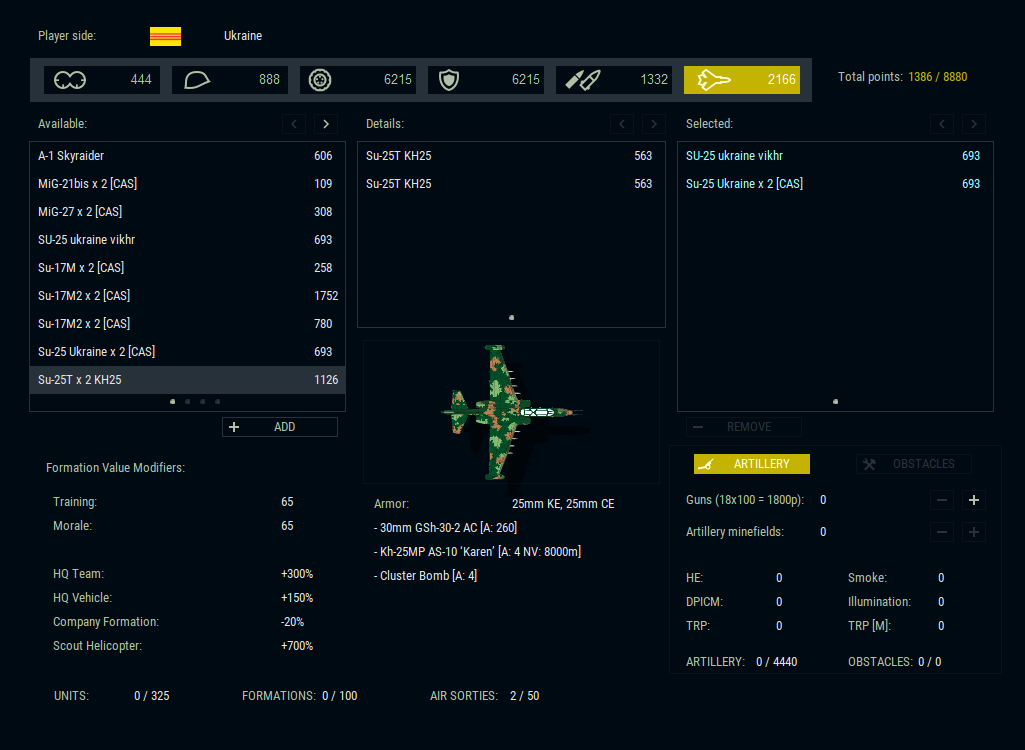Click the Add button

coord(280,427)
